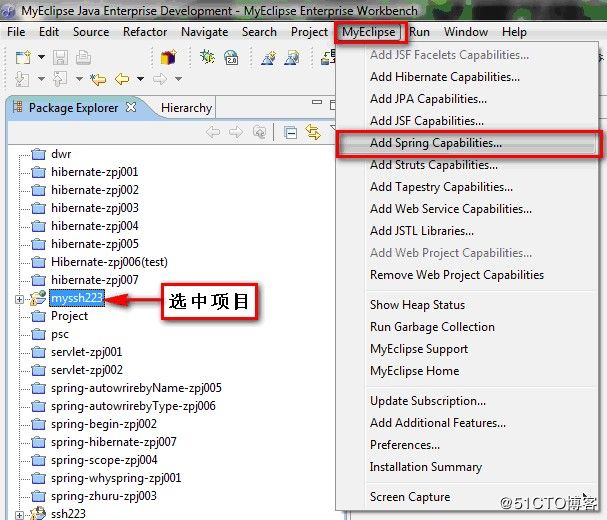Click Package Explorer Forward navigation arrow

236,132
